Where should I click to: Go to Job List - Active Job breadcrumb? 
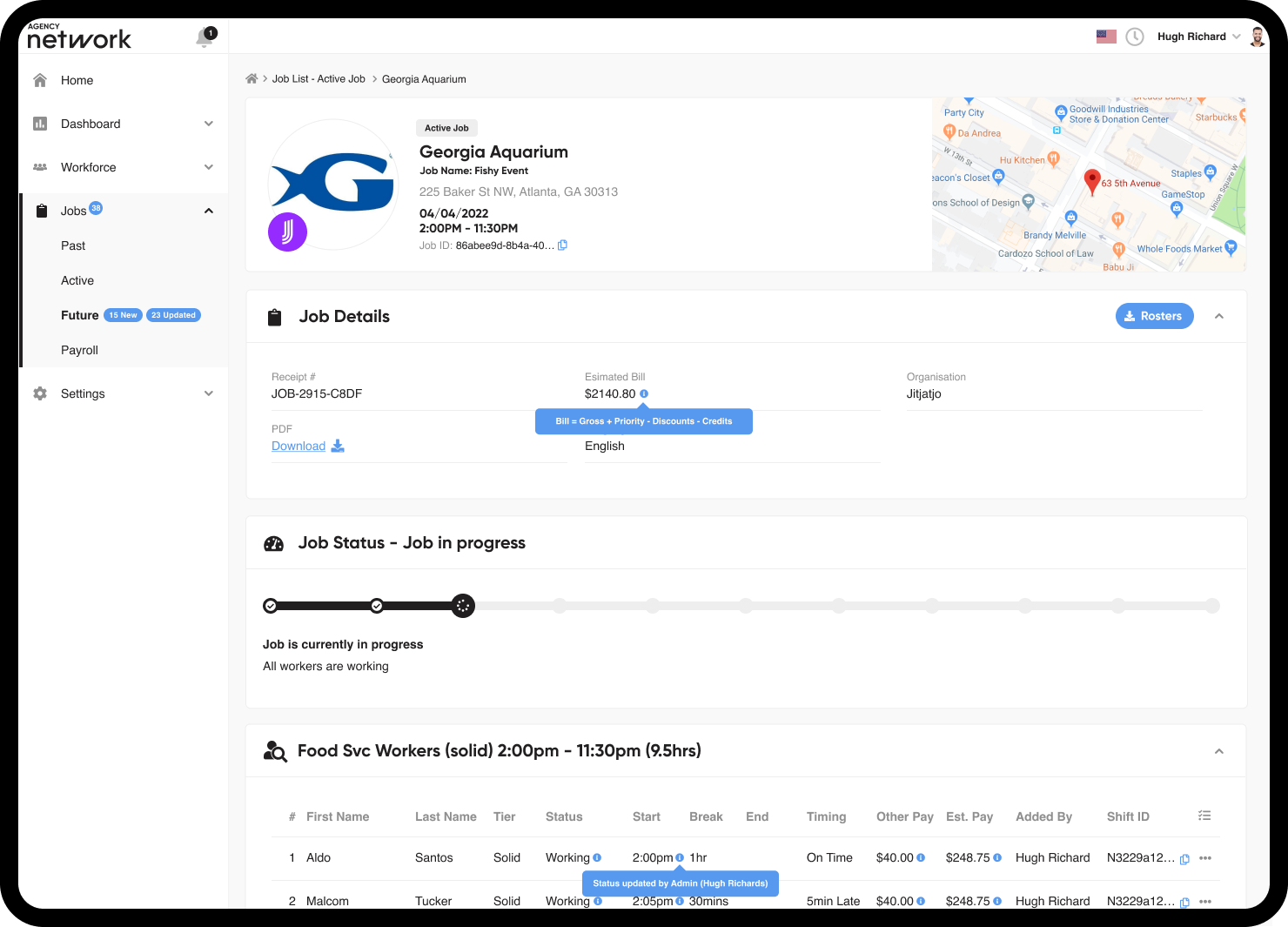[319, 79]
